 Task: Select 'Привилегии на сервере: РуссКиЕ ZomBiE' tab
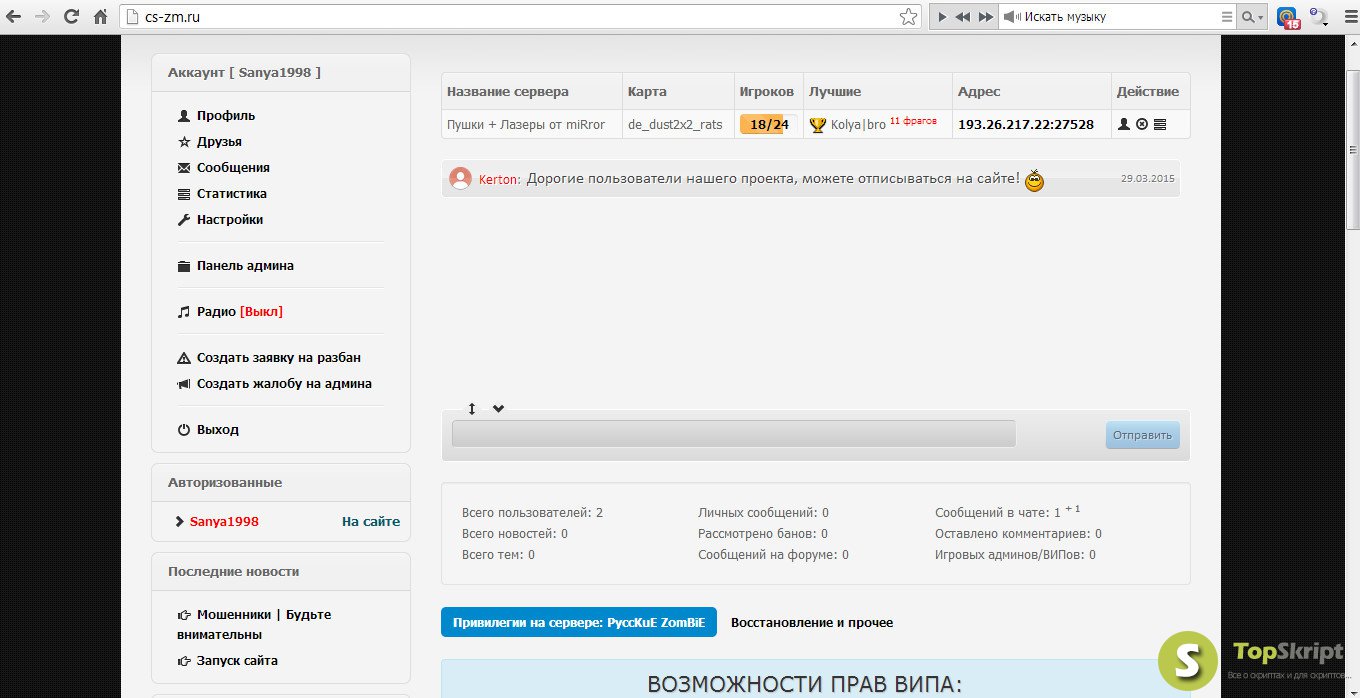579,622
